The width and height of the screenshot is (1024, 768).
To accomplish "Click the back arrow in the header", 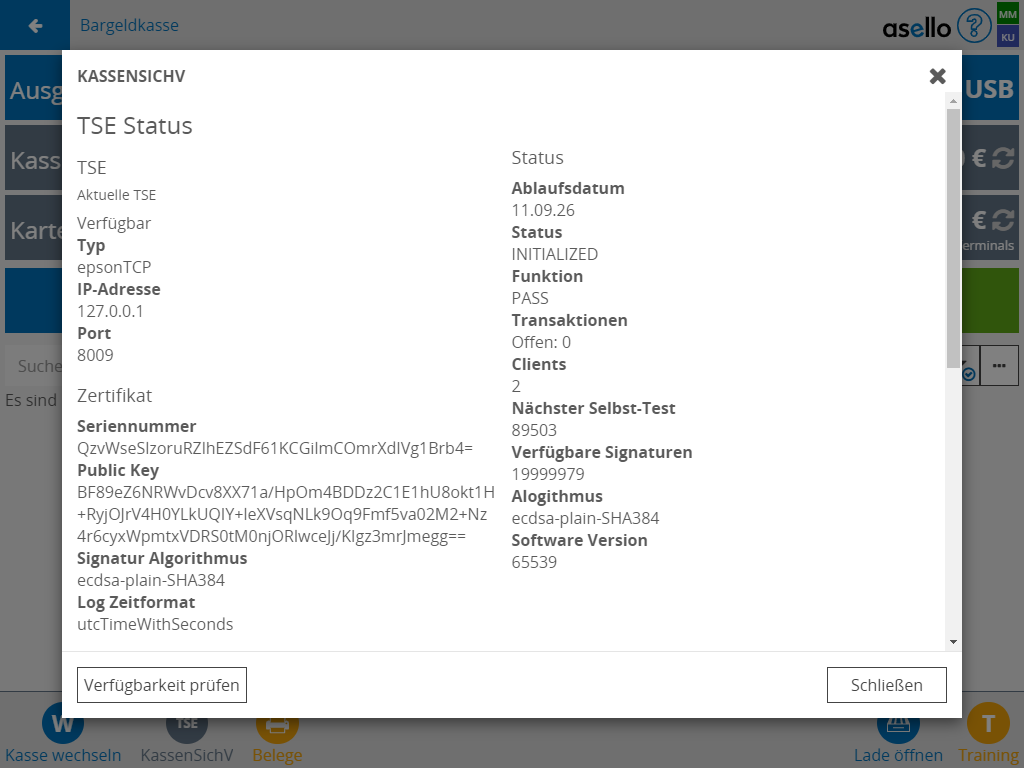I will (35, 25).
